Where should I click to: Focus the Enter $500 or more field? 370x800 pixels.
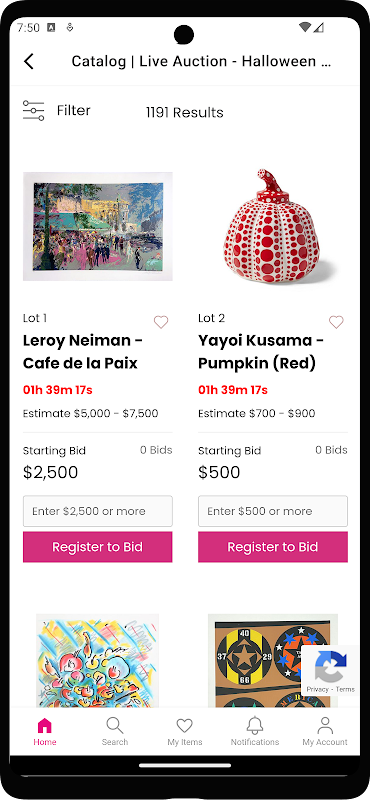pos(273,511)
